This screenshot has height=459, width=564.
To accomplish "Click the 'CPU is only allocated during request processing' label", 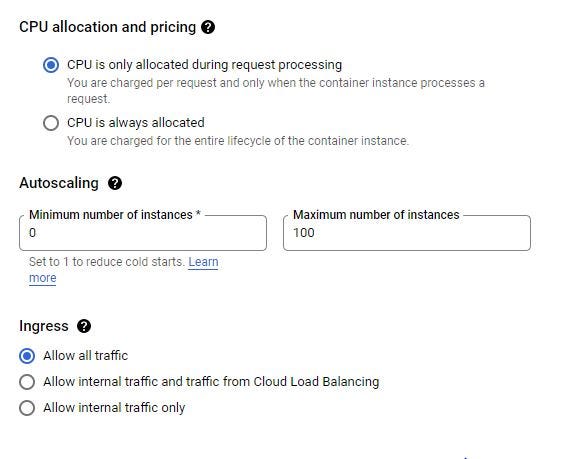I will click(x=204, y=65).
